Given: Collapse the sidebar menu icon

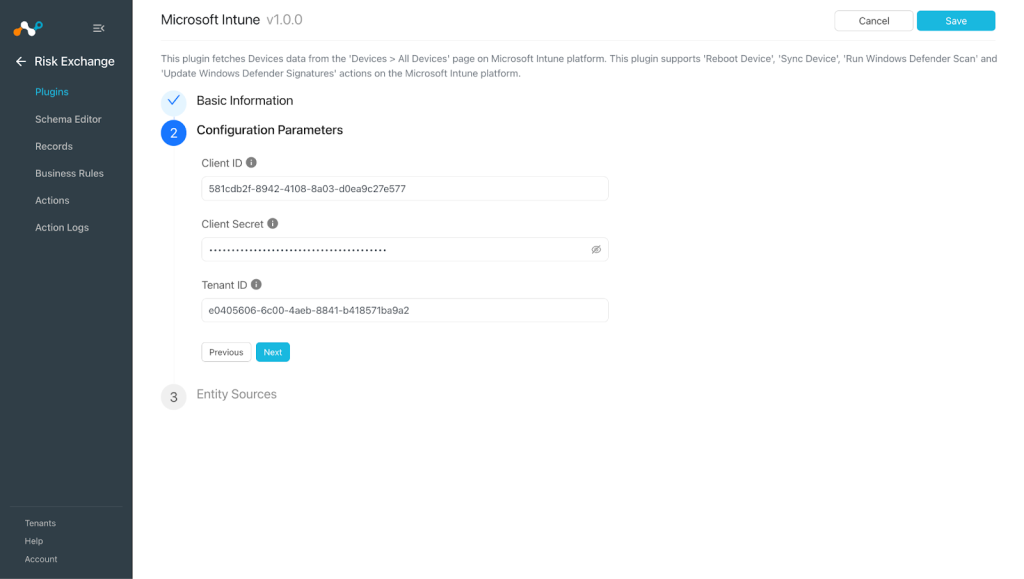Looking at the screenshot, I should pos(99,28).
